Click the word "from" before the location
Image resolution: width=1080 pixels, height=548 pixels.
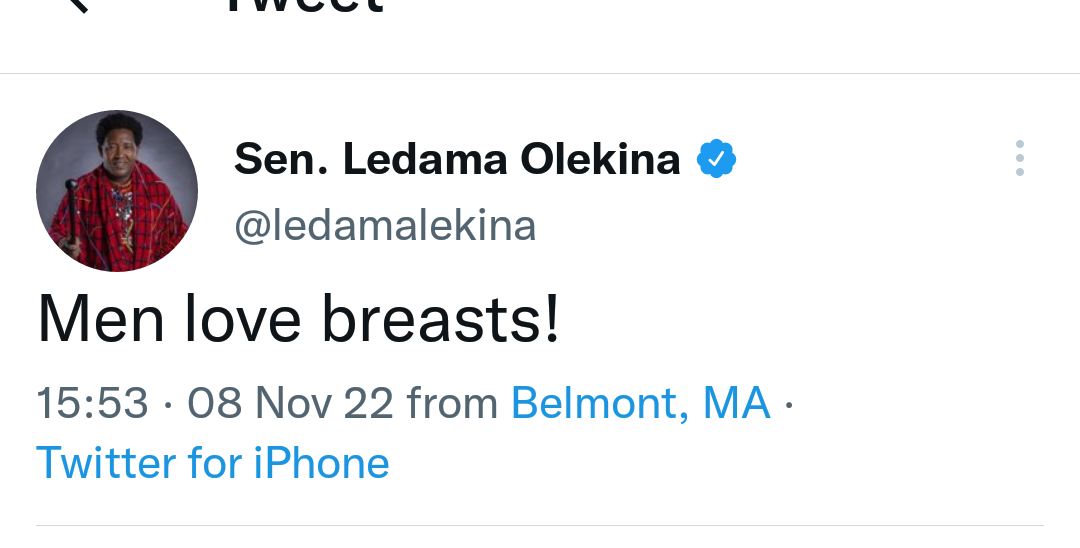(452, 403)
